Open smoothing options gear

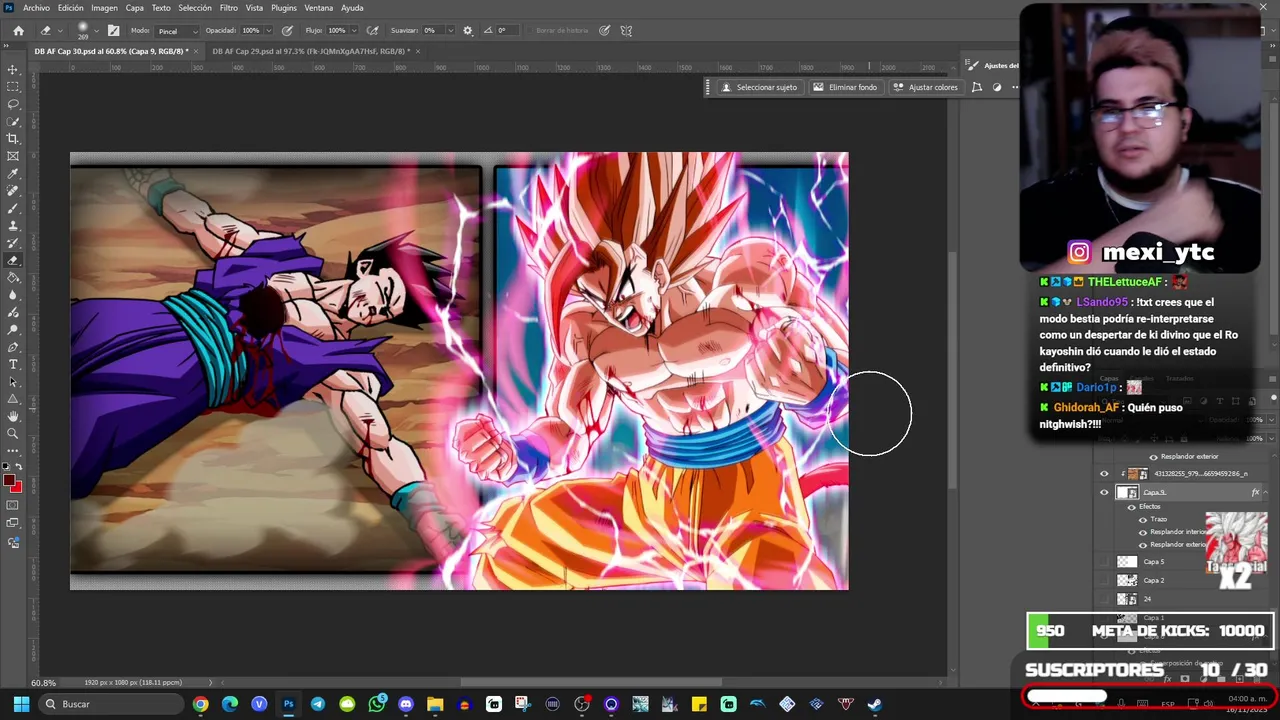point(467,31)
